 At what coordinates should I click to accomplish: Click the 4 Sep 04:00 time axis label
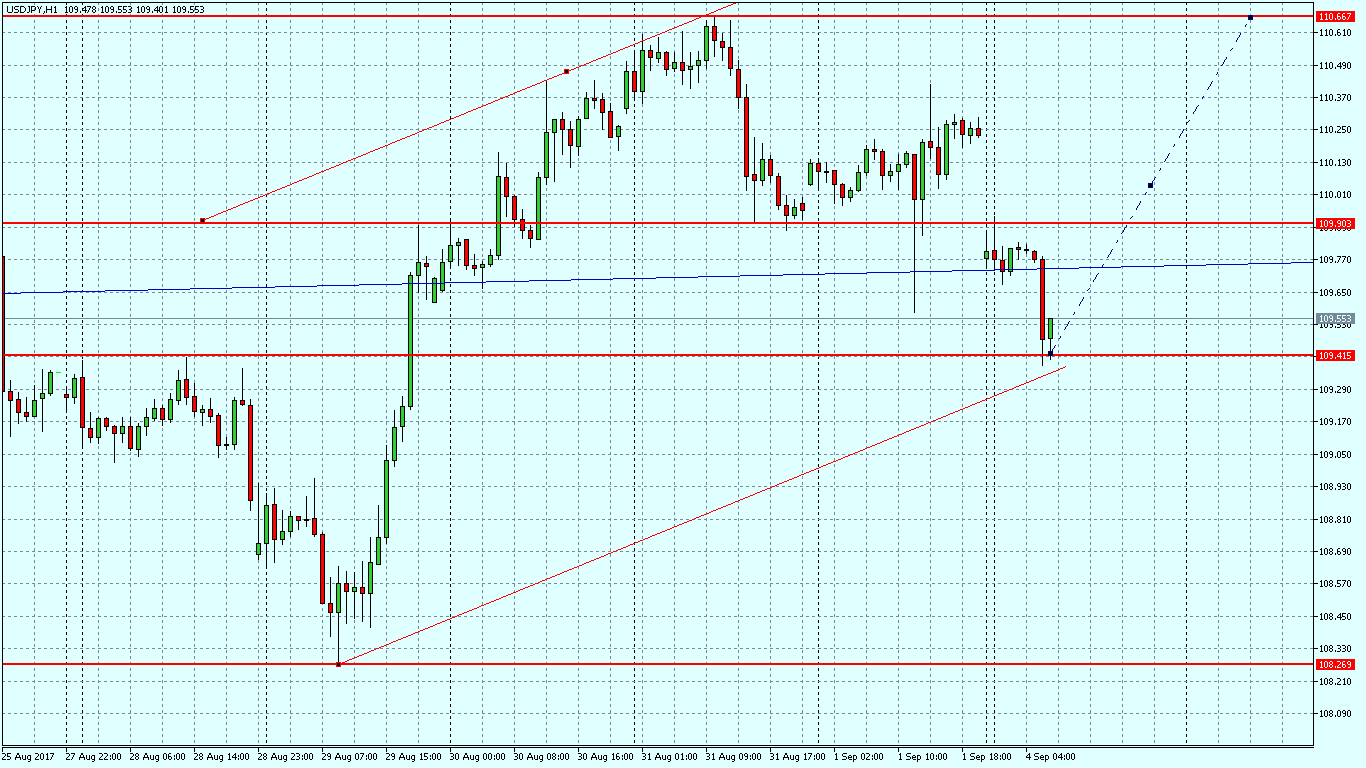(x=1049, y=757)
